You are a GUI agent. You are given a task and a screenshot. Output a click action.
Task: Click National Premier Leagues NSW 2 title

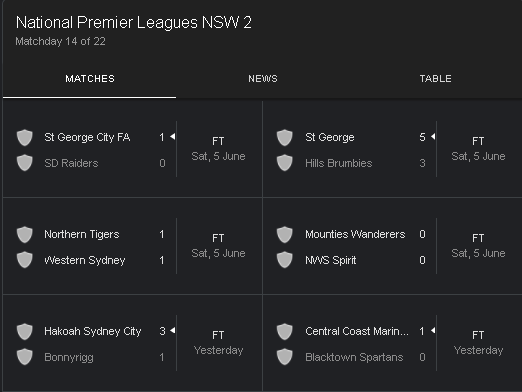(x=134, y=23)
